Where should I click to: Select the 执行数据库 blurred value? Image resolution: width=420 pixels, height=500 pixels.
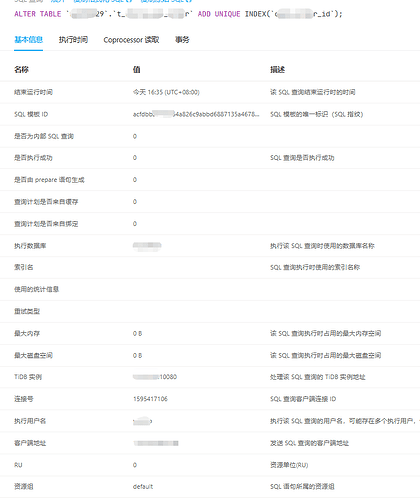click(x=147, y=246)
